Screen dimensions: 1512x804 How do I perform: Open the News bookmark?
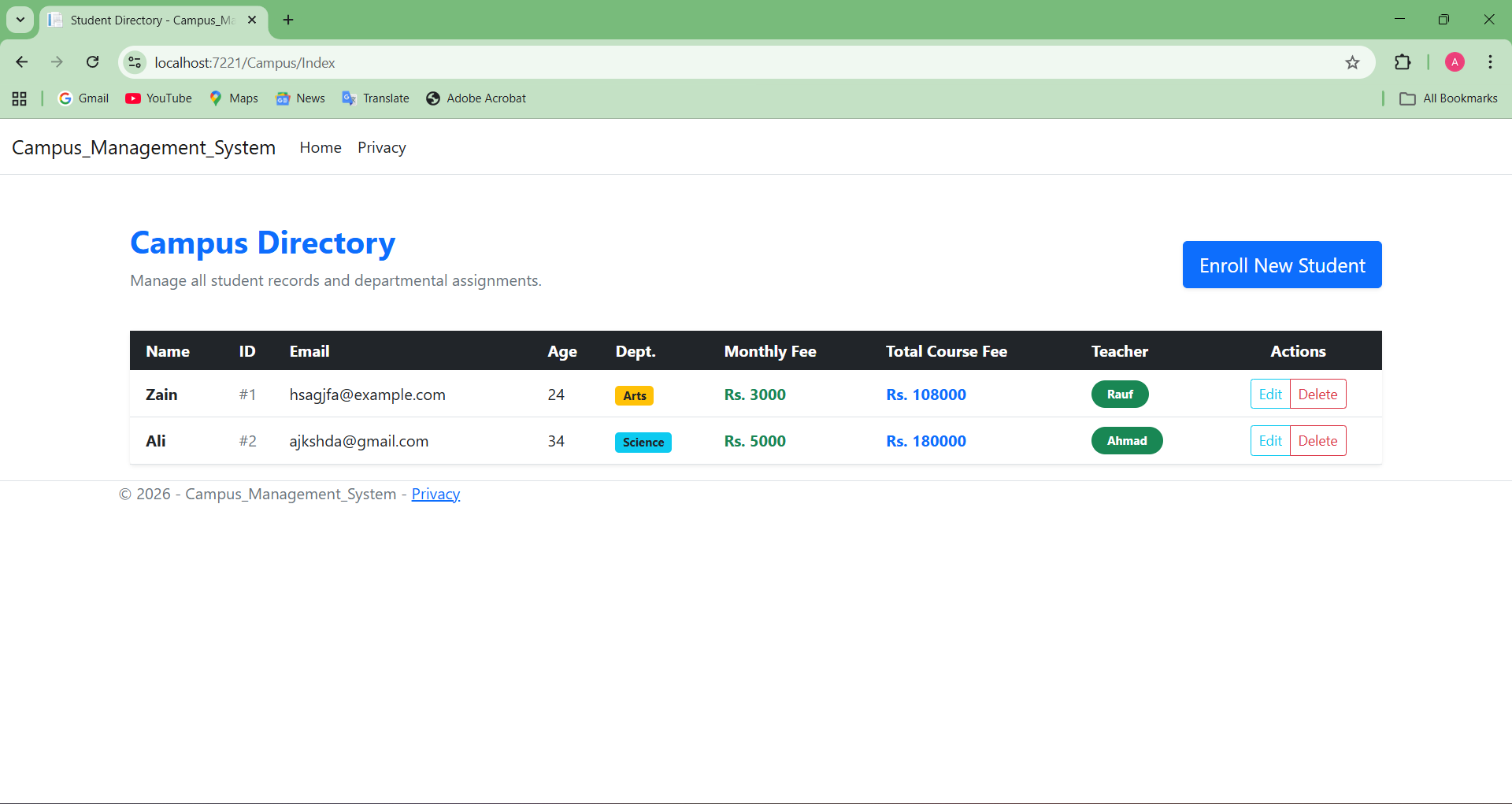[x=300, y=98]
